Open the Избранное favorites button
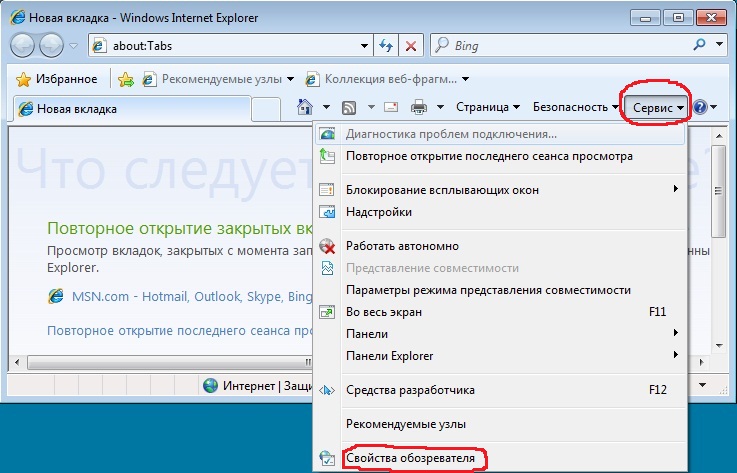This screenshot has height=473, width=737. tap(56, 79)
